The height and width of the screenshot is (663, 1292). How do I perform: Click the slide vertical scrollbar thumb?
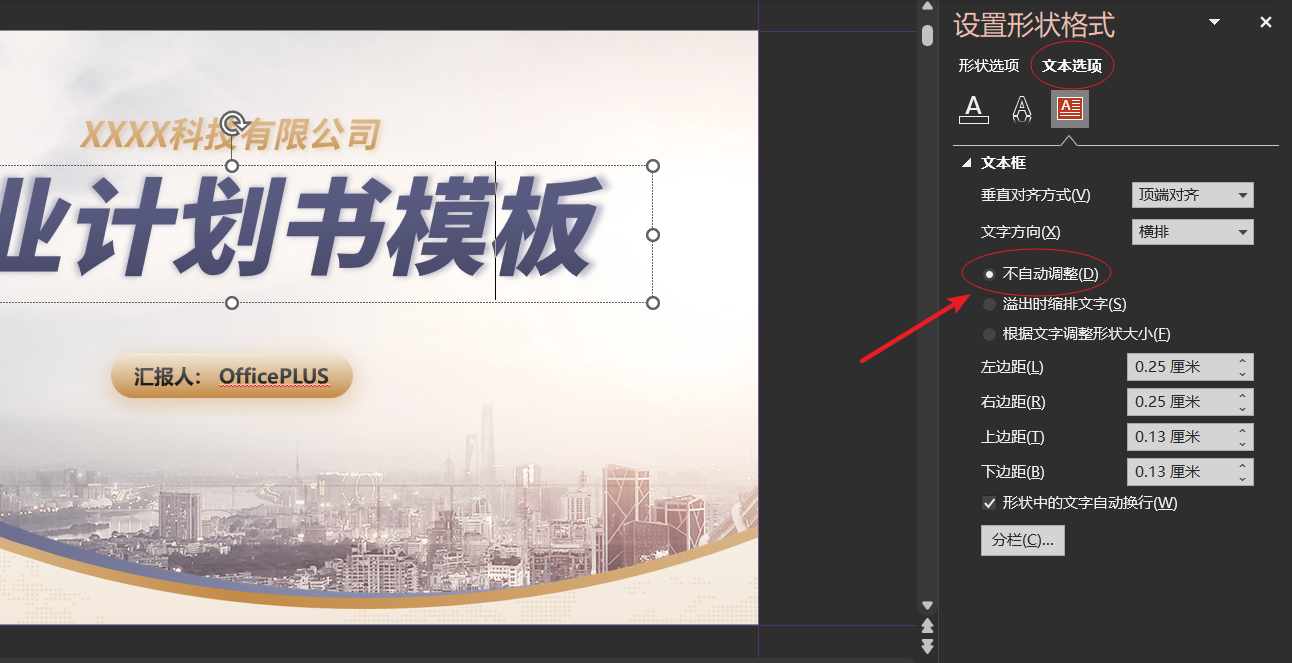pyautogui.click(x=927, y=35)
